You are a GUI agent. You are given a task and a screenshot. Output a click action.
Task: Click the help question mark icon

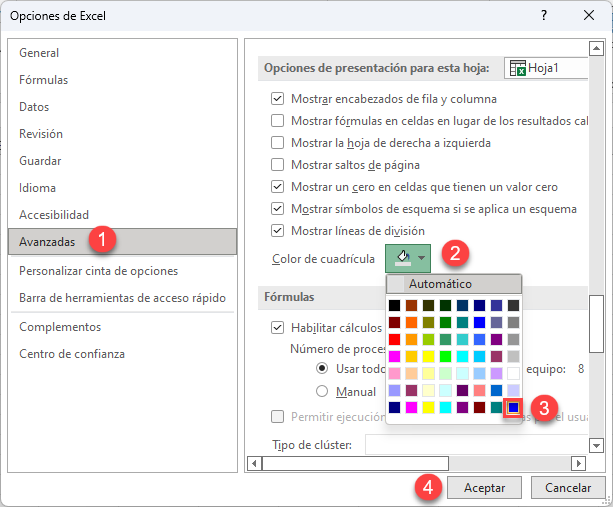544,16
